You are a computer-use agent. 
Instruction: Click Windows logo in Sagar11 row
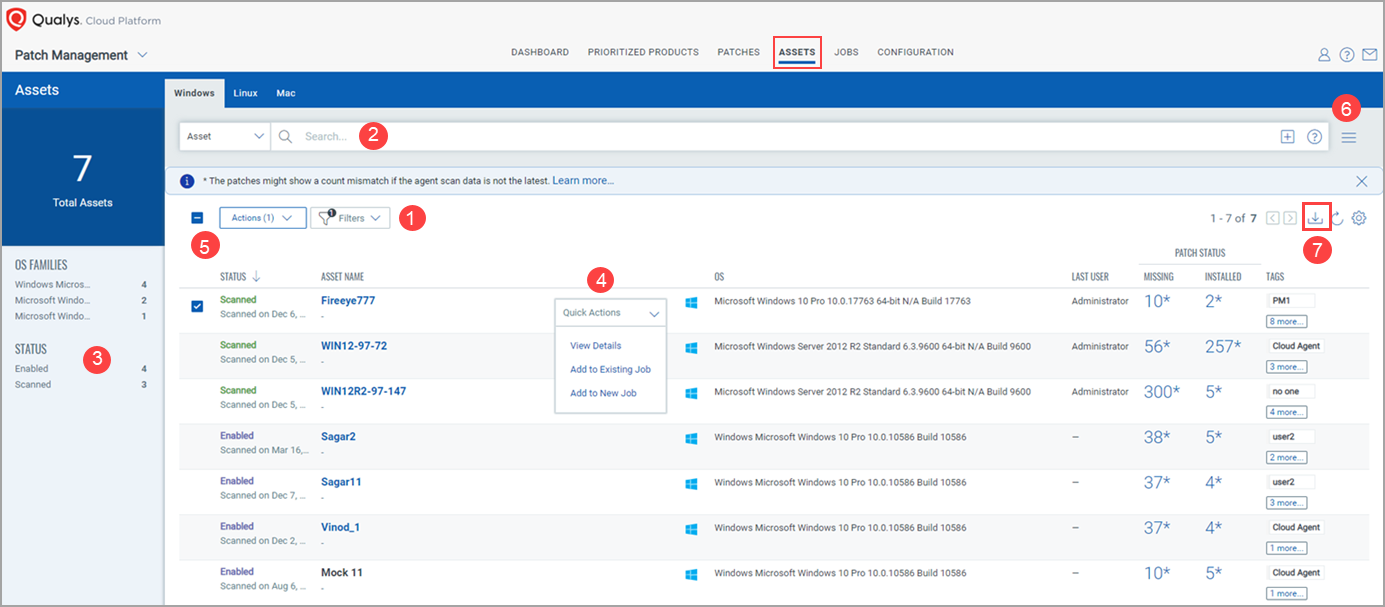pyautogui.click(x=691, y=483)
